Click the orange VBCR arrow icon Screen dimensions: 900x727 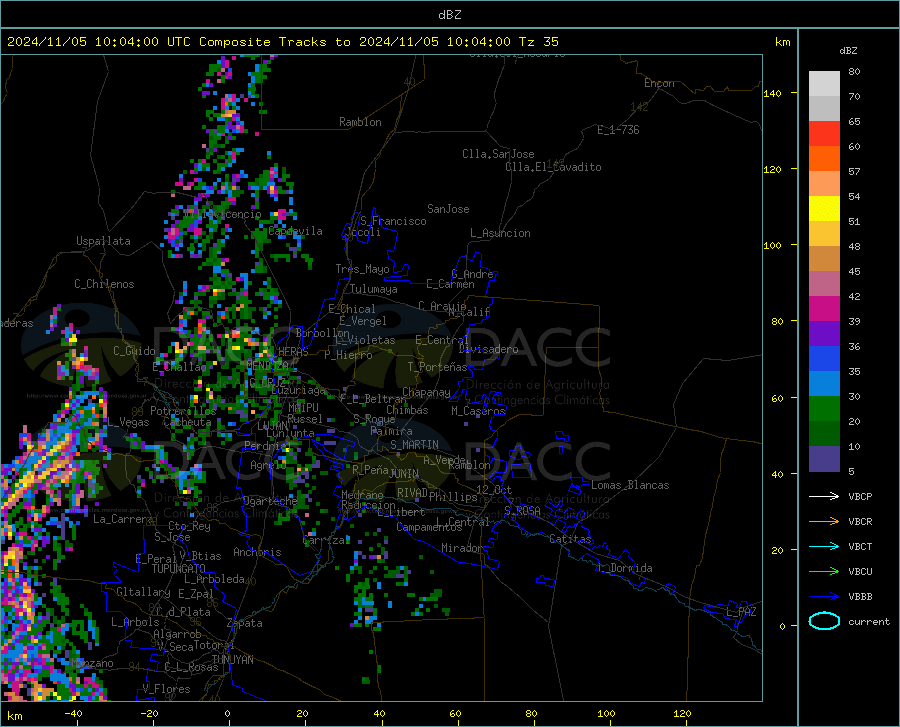tap(824, 522)
